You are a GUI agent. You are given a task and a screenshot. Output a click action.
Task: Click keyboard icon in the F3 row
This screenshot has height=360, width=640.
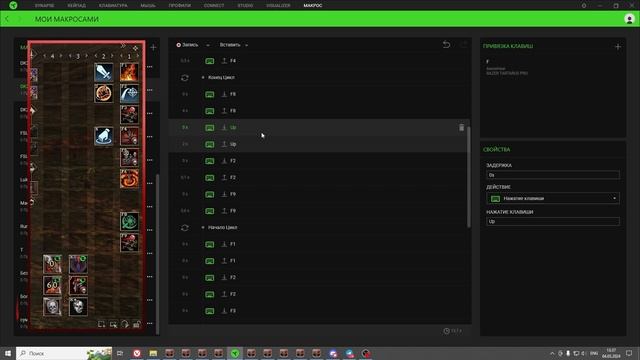click(209, 311)
